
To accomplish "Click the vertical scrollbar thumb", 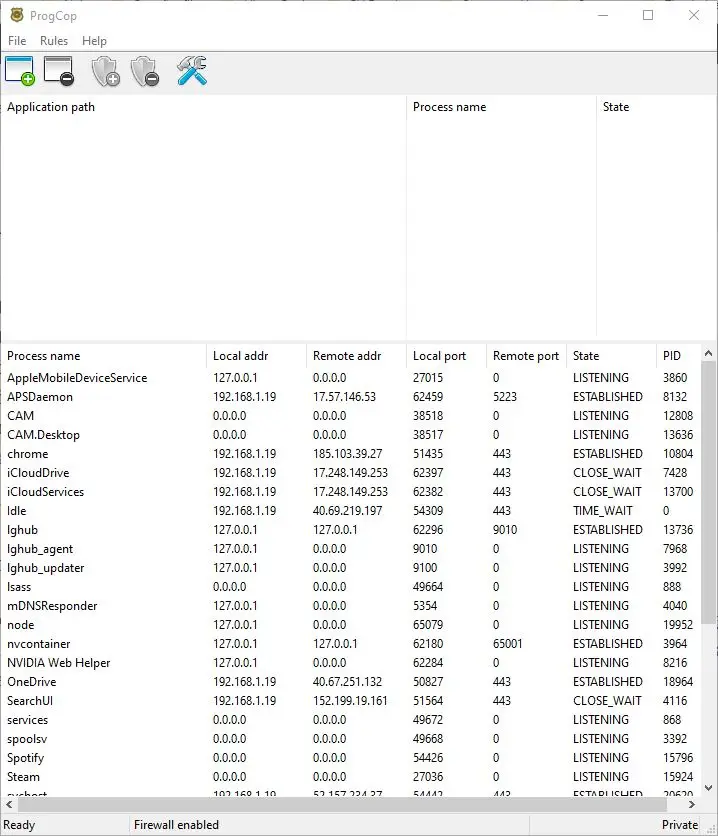I will 708,492.
